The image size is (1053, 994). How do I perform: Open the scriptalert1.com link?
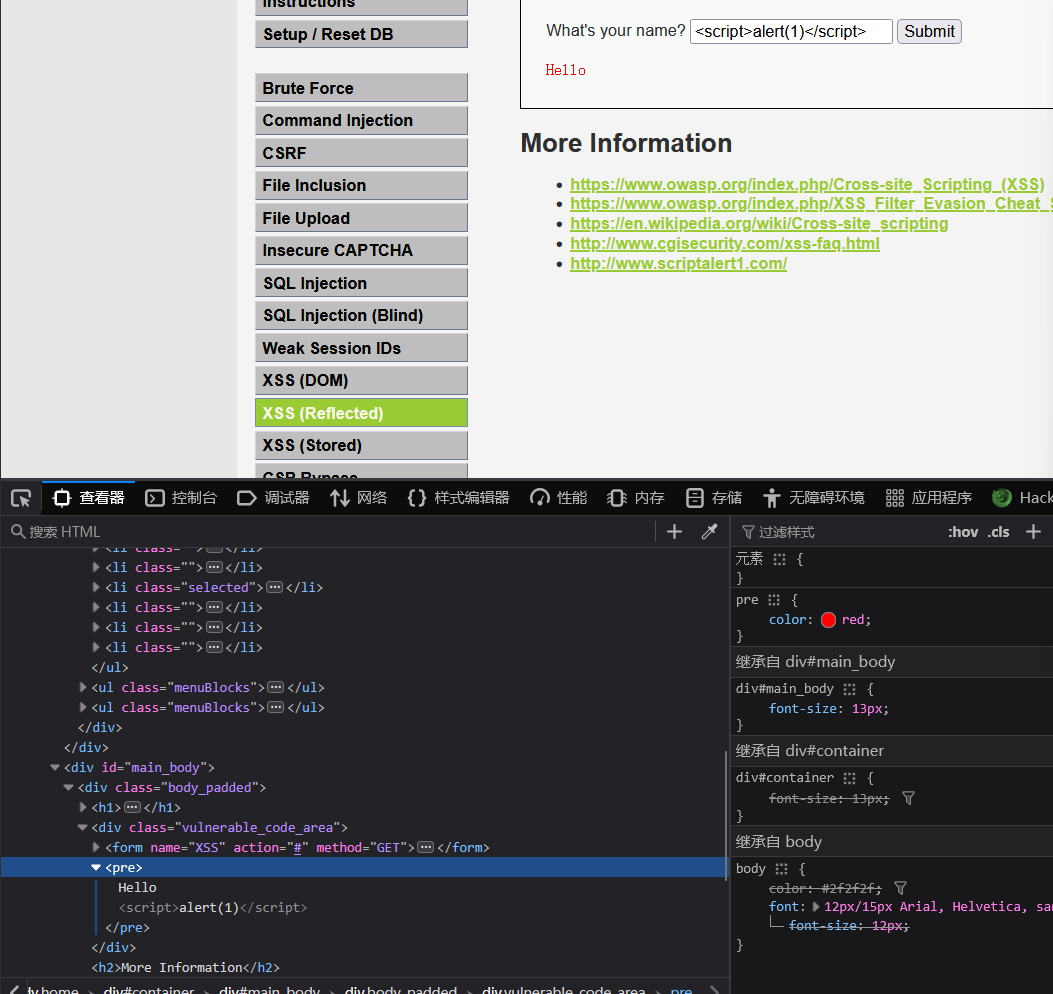(678, 263)
